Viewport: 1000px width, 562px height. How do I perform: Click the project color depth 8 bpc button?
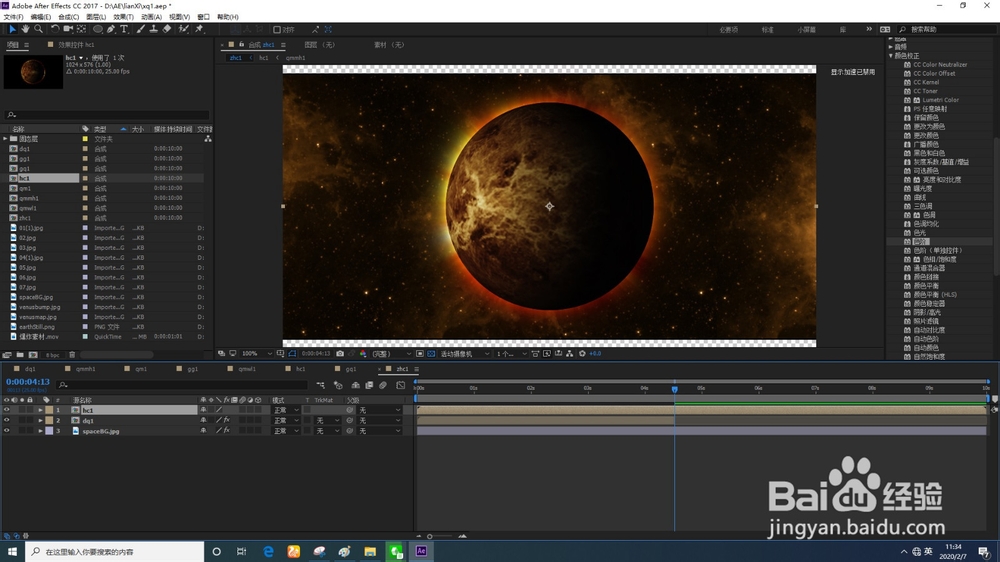click(52, 355)
